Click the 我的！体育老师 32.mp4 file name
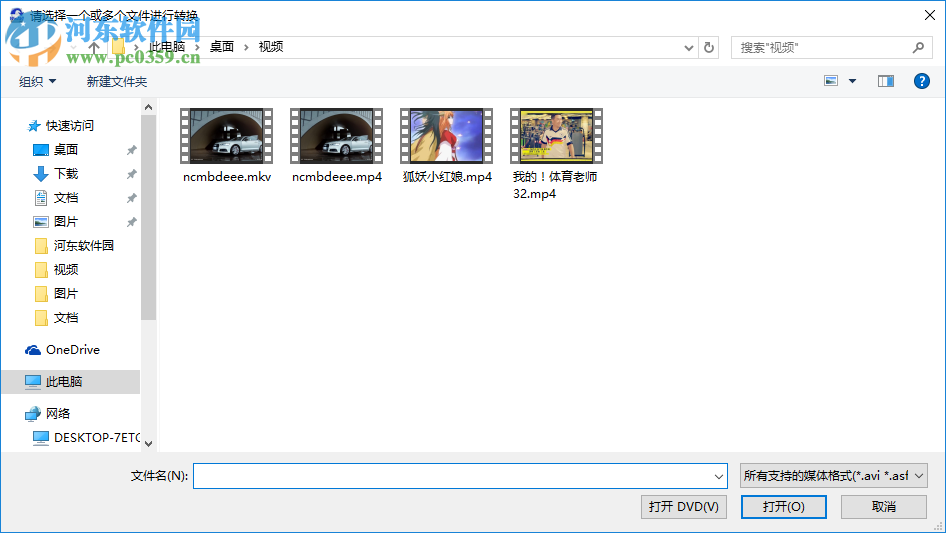This screenshot has width=946, height=533. [x=555, y=185]
